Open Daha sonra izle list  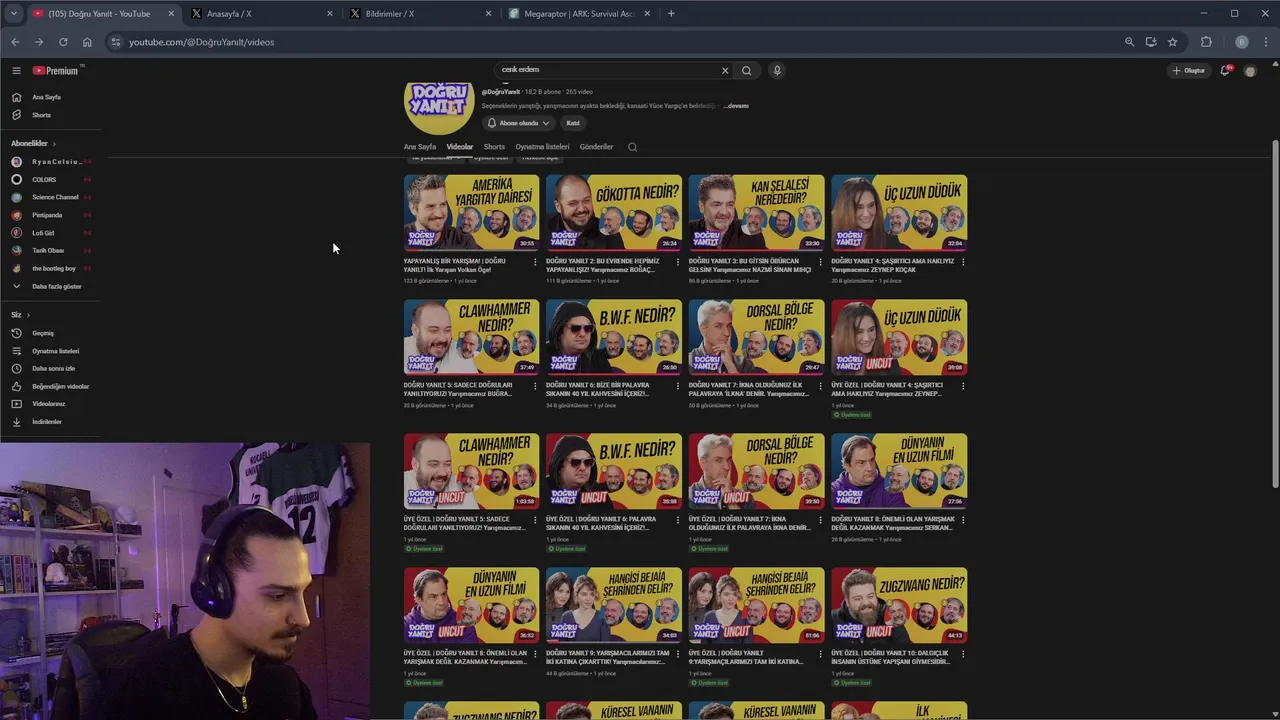coord(53,368)
